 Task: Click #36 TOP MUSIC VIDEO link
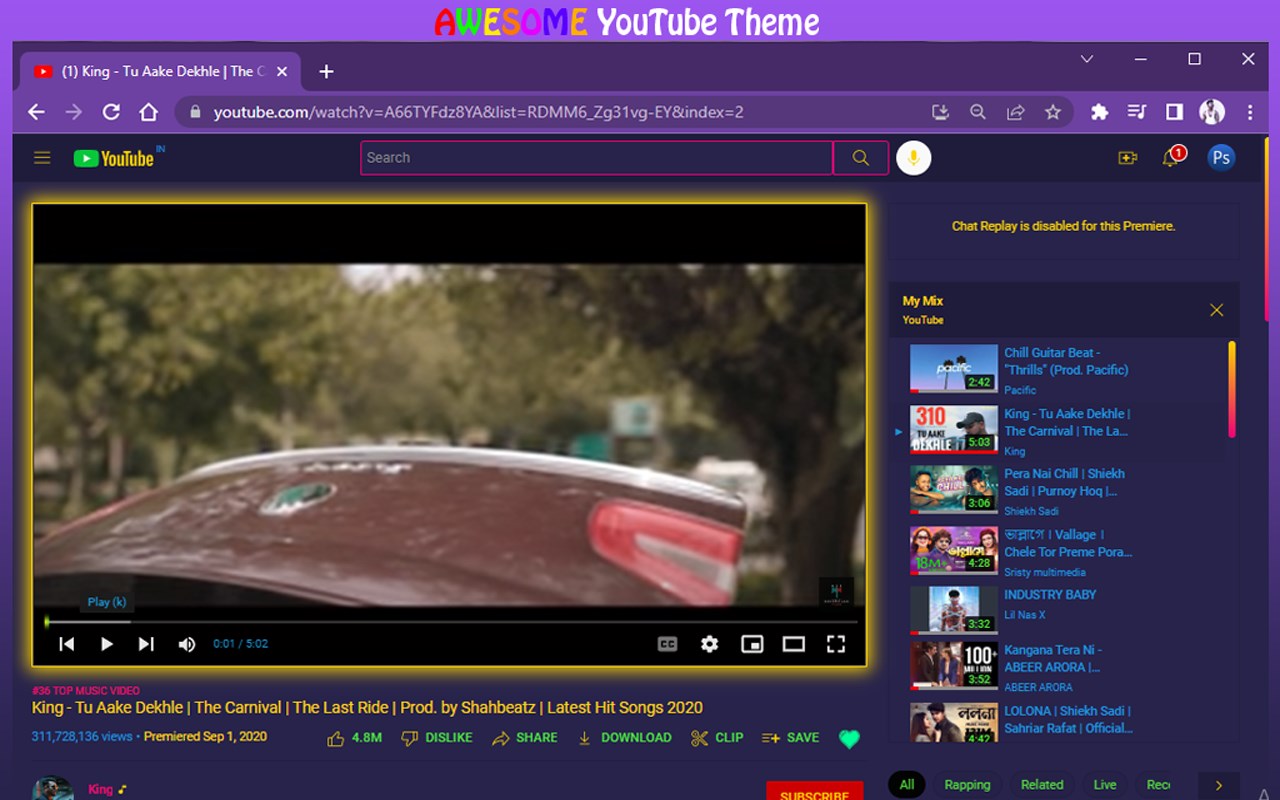pyautogui.click(x=86, y=691)
